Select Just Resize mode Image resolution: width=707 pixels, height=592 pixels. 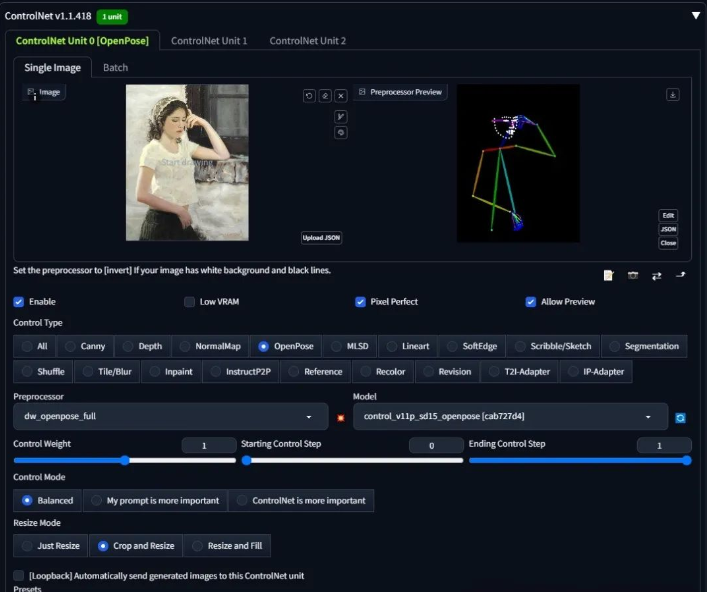[x=50, y=546]
